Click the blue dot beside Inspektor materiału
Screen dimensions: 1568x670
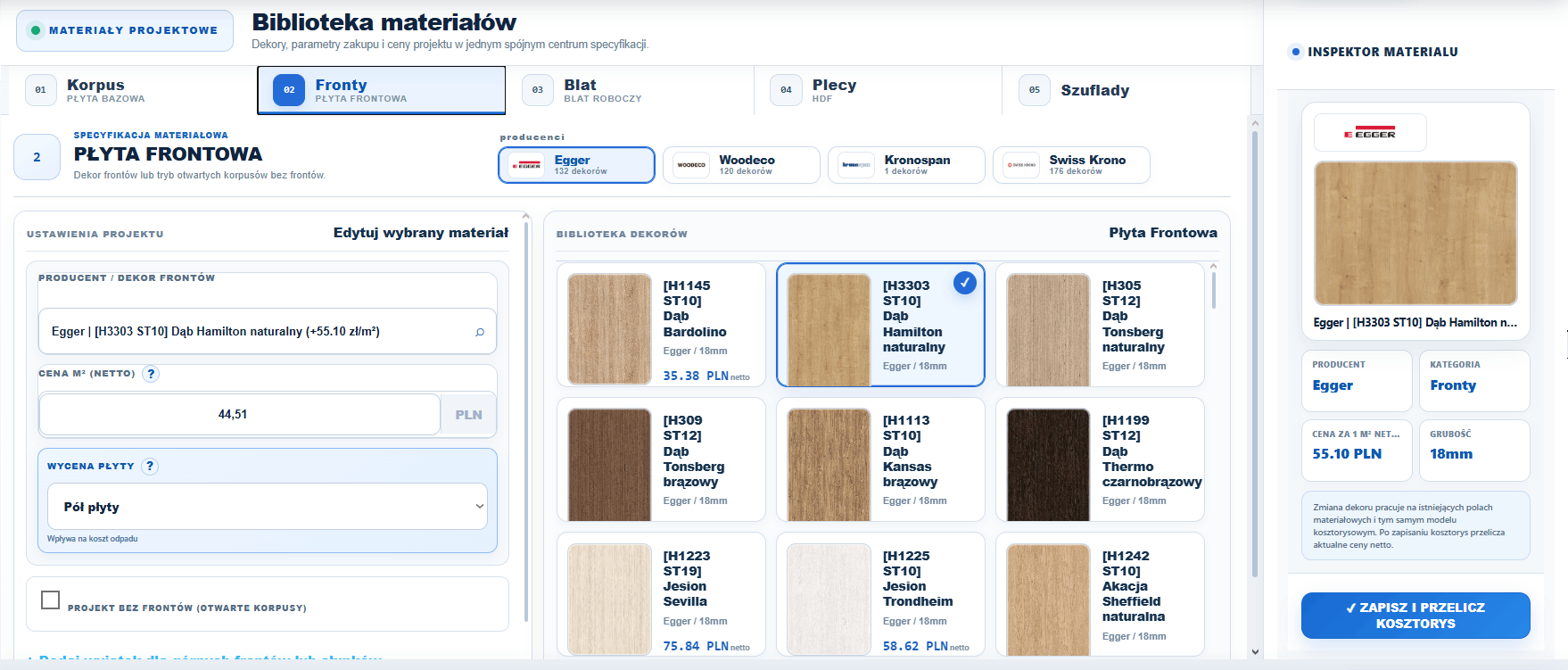coord(1295,52)
